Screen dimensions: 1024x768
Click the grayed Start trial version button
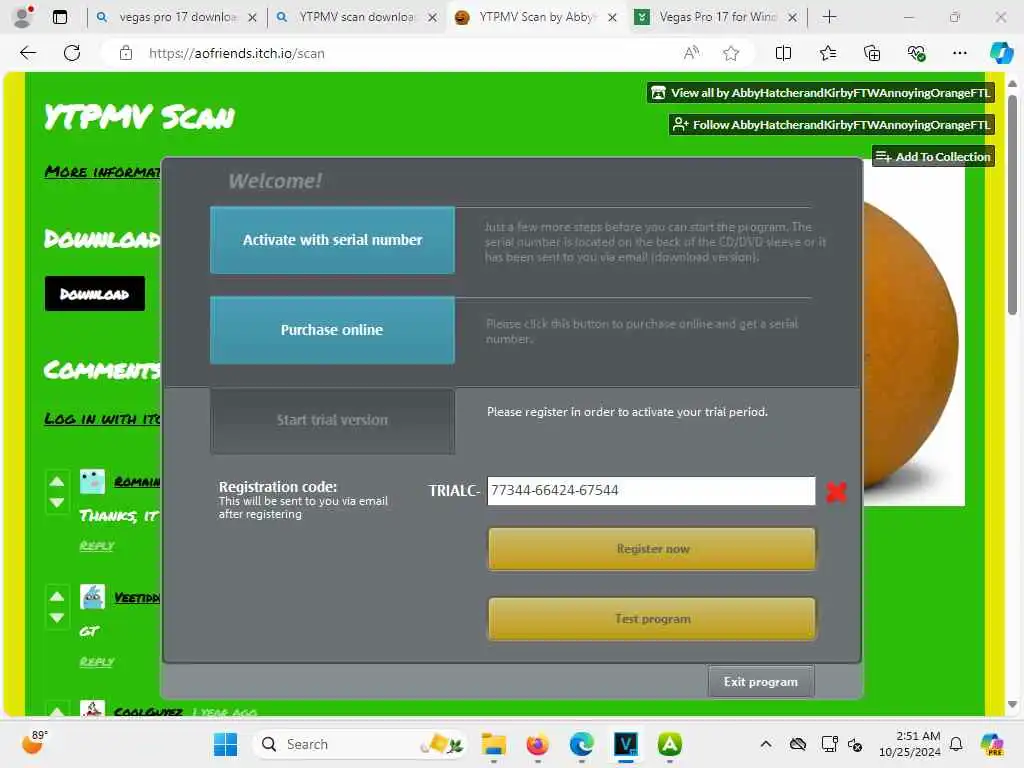(332, 420)
